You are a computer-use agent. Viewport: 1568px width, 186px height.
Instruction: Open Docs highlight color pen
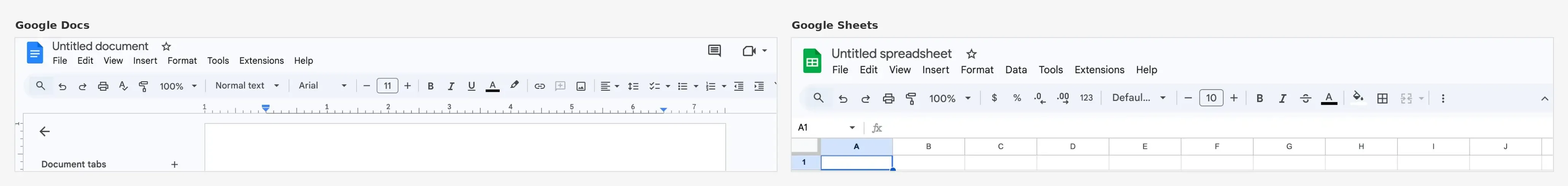point(514,86)
